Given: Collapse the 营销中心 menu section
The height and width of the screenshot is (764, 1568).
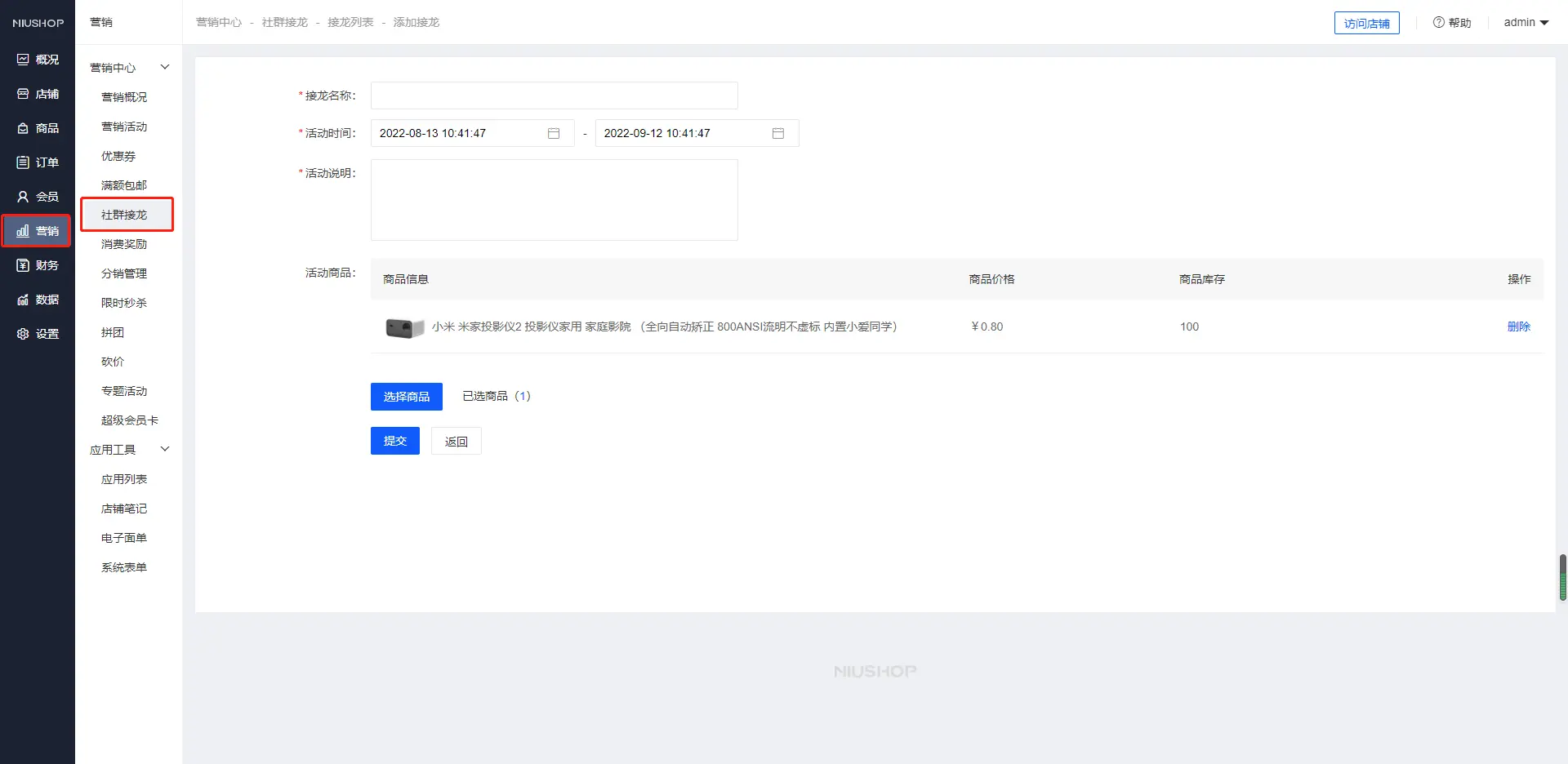Looking at the screenshot, I should (165, 67).
